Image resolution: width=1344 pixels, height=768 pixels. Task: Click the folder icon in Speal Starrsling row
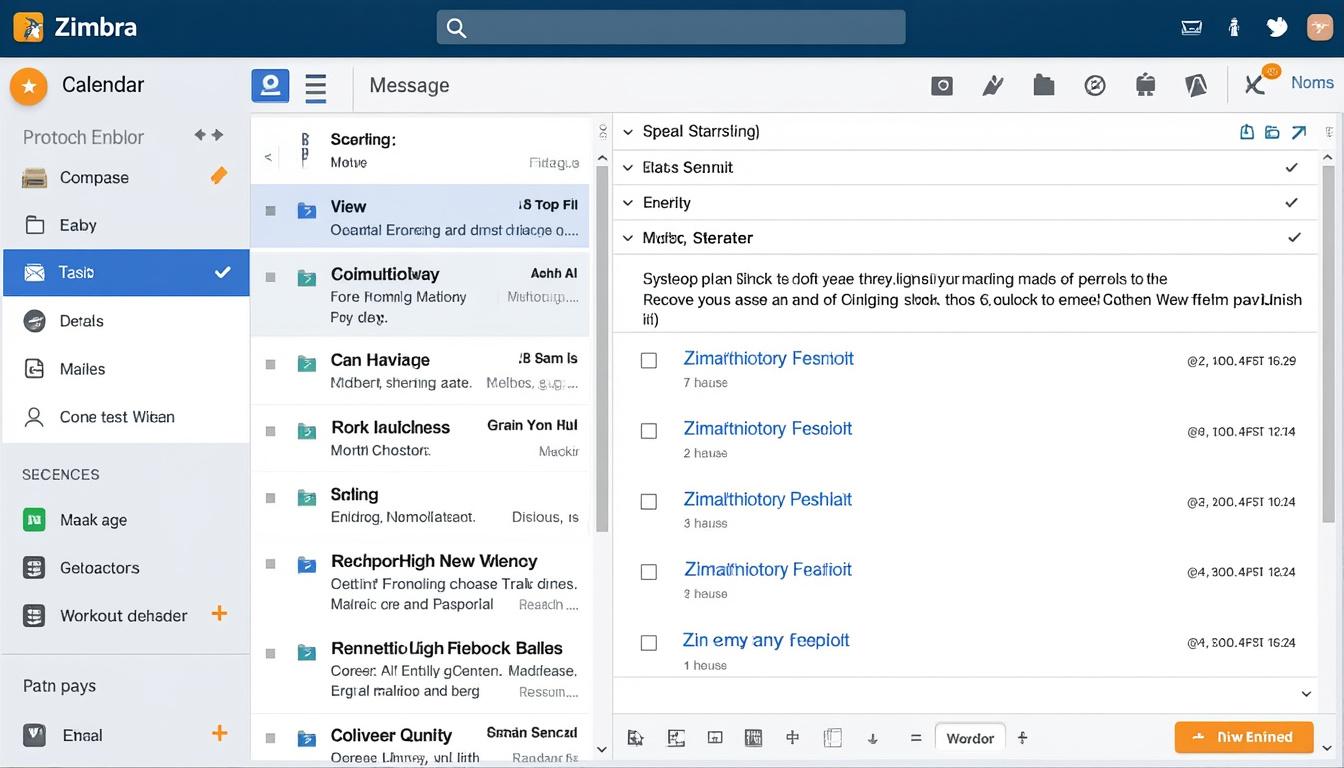pos(1272,132)
